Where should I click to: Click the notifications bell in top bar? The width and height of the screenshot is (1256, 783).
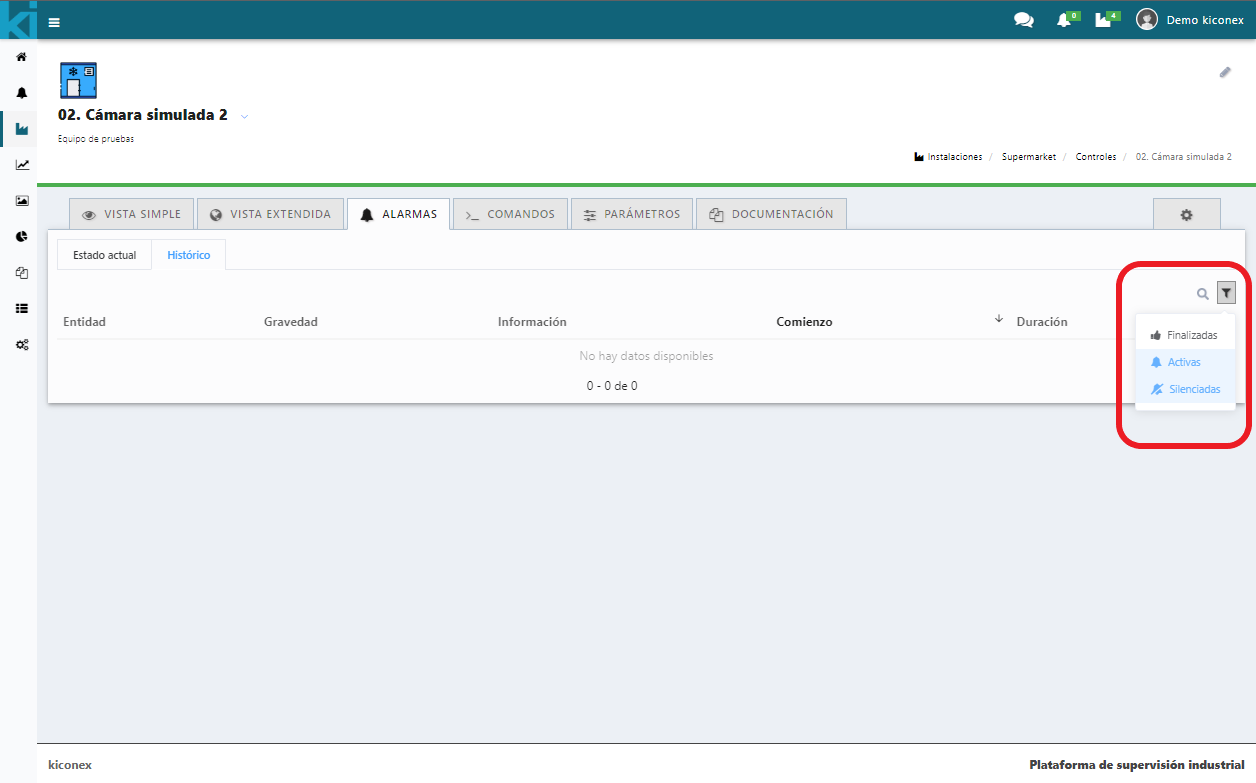tap(1064, 20)
